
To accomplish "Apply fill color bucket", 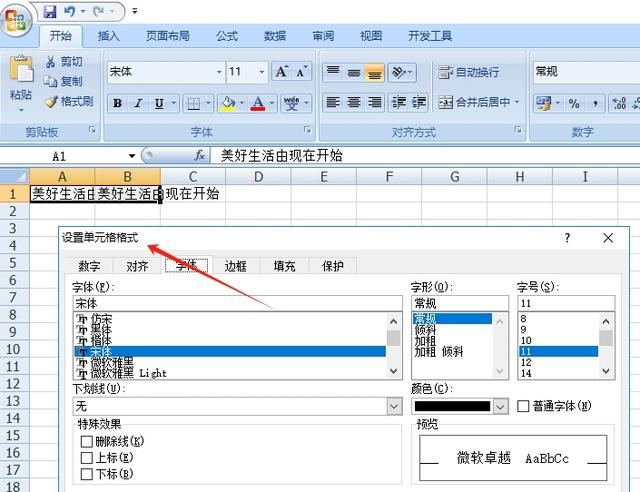I will pyautogui.click(x=228, y=103).
